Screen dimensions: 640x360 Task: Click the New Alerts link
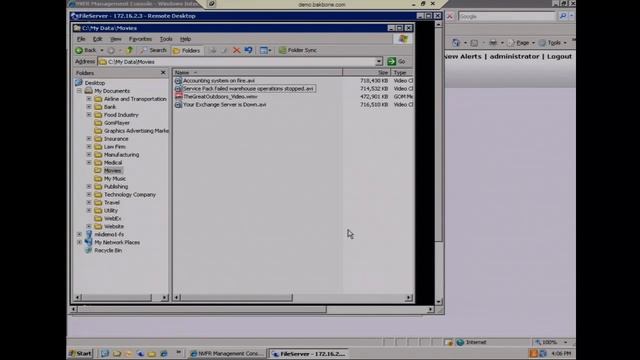click(x=463, y=57)
